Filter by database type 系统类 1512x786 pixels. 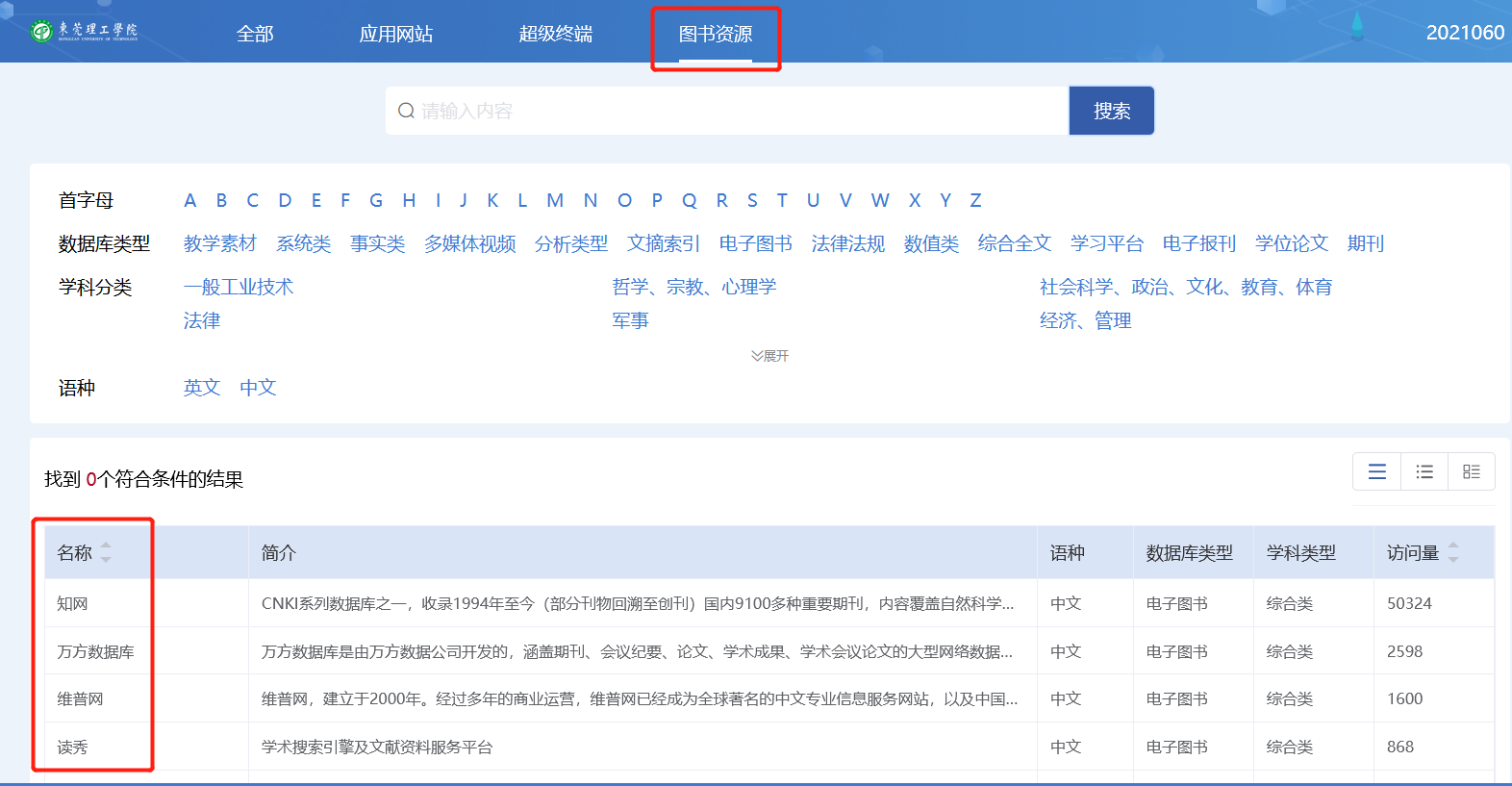304,243
